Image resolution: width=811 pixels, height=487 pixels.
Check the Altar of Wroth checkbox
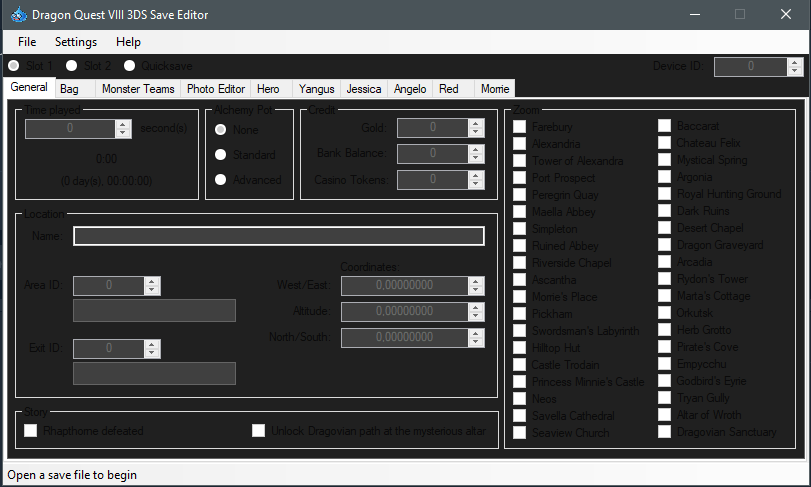665,415
